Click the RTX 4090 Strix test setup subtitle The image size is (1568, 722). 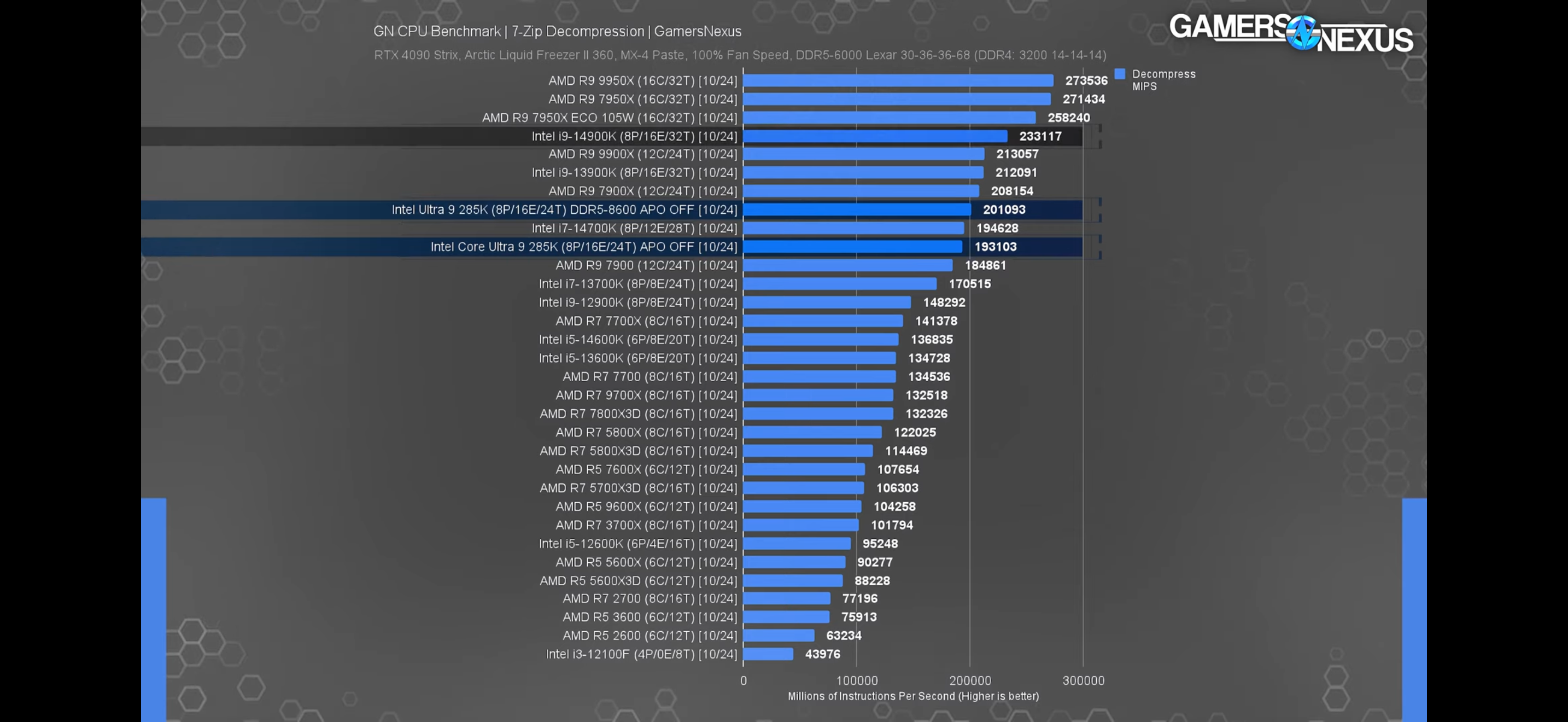pos(740,55)
